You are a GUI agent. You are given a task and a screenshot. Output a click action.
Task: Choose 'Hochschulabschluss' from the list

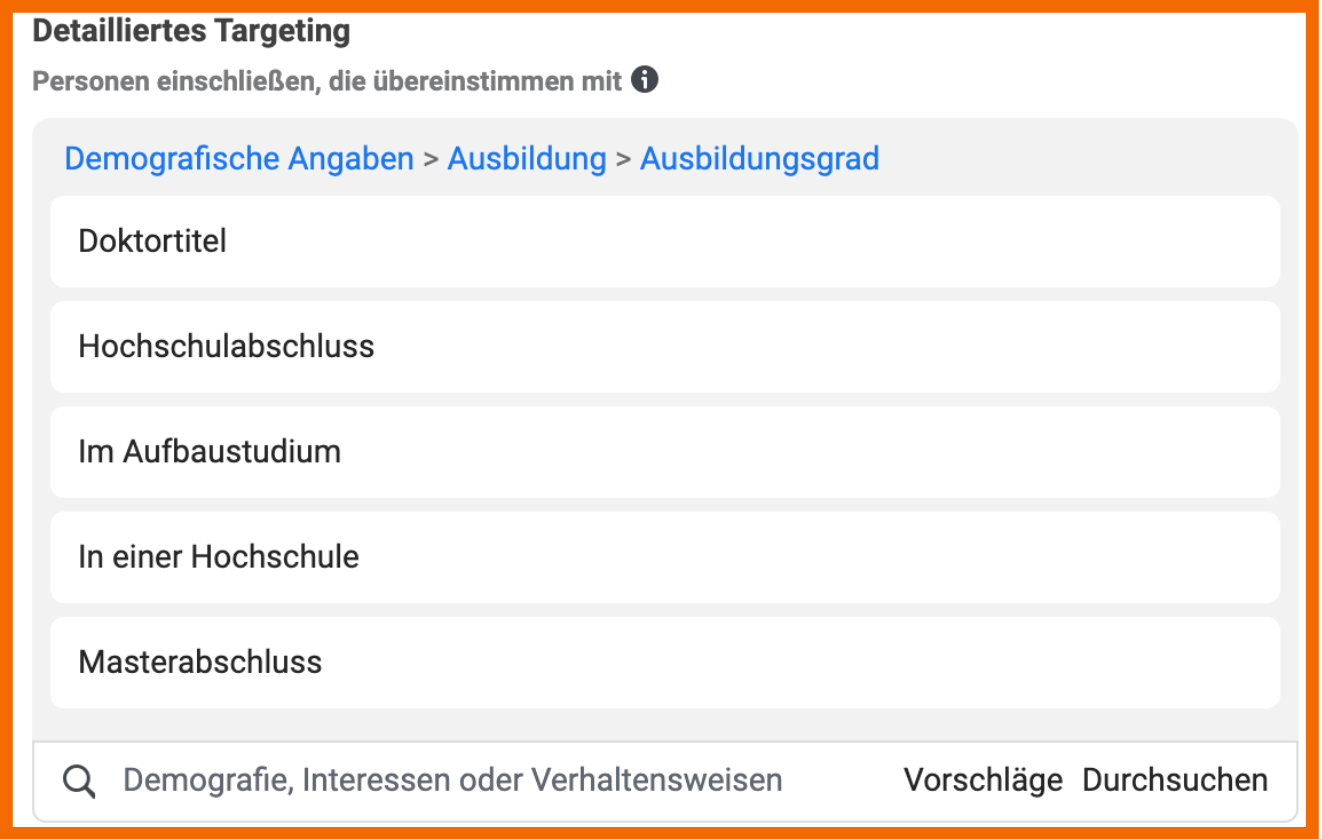pos(664,347)
